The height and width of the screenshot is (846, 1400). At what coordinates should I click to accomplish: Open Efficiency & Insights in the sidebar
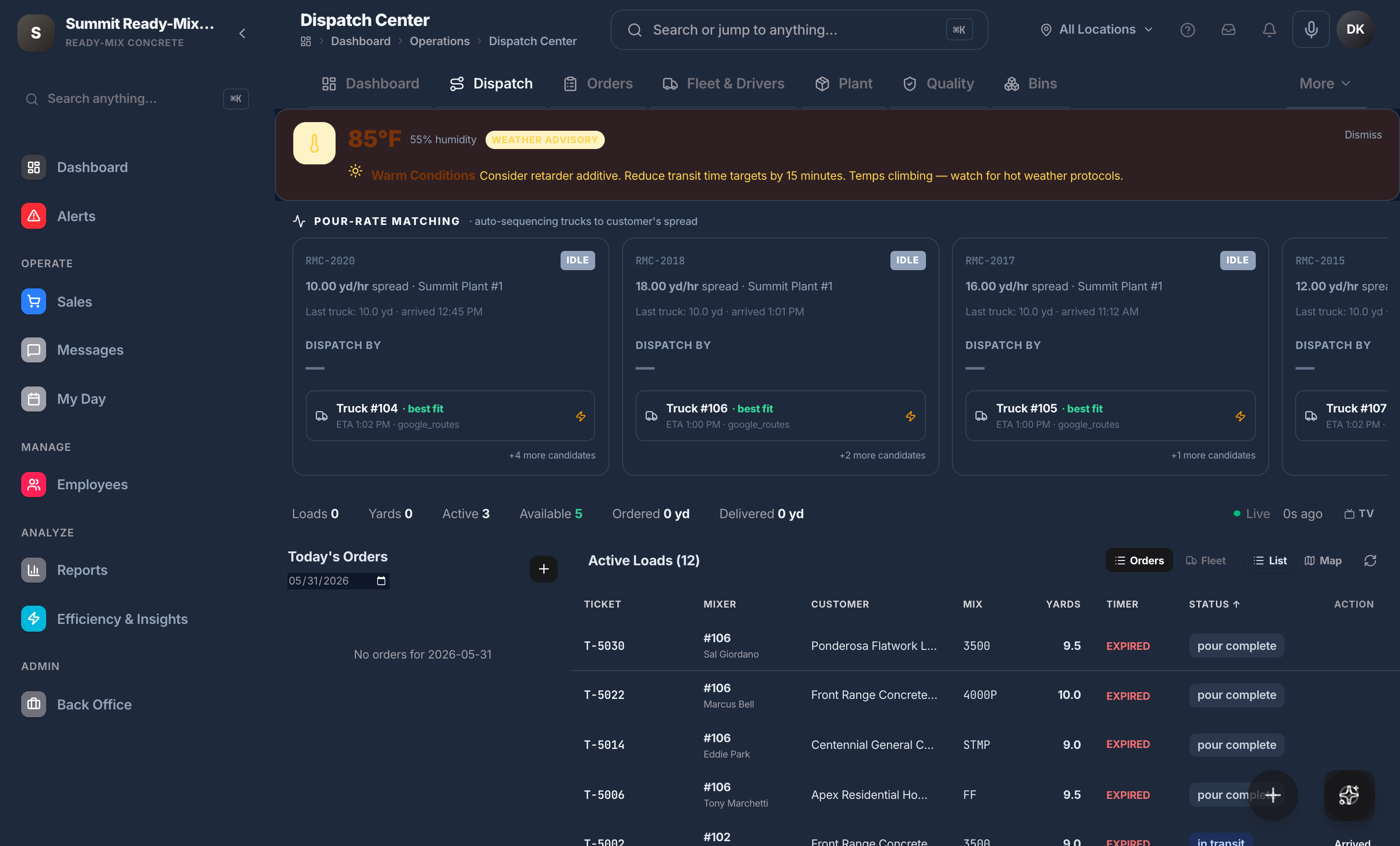coord(122,618)
